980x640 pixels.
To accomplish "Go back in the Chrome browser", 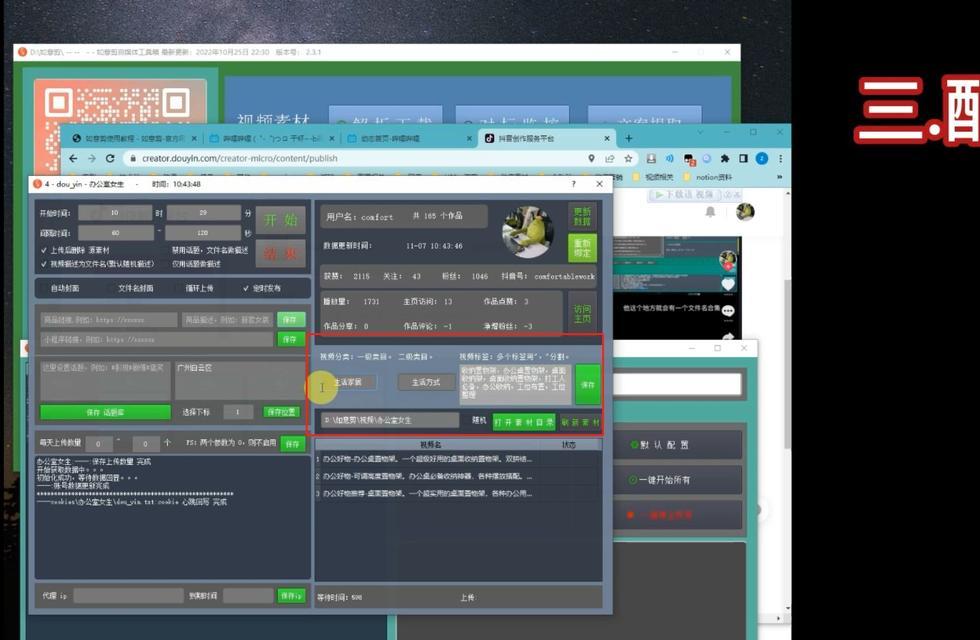I will 73,159.
